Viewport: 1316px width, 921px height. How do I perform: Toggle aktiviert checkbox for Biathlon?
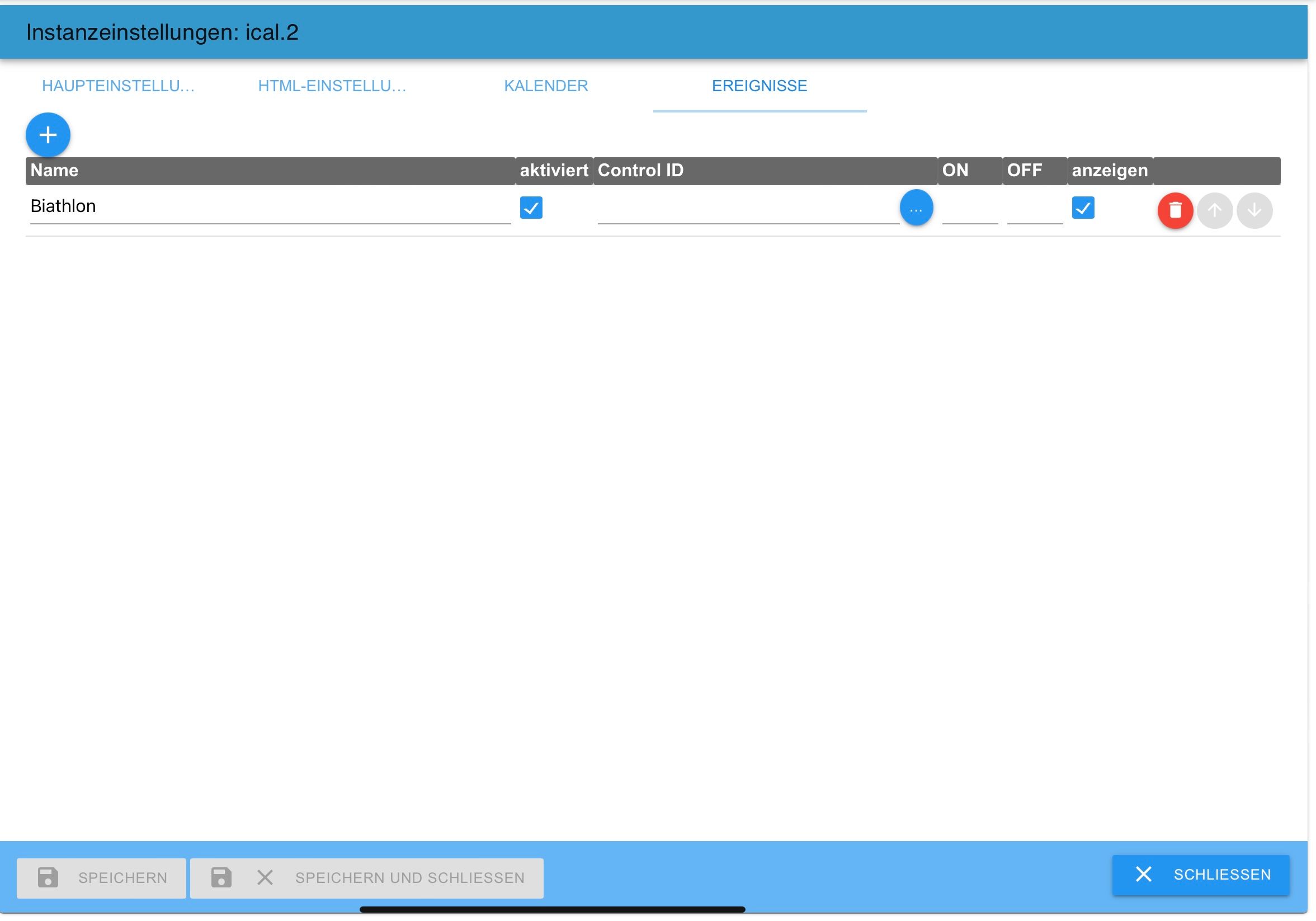click(531, 208)
